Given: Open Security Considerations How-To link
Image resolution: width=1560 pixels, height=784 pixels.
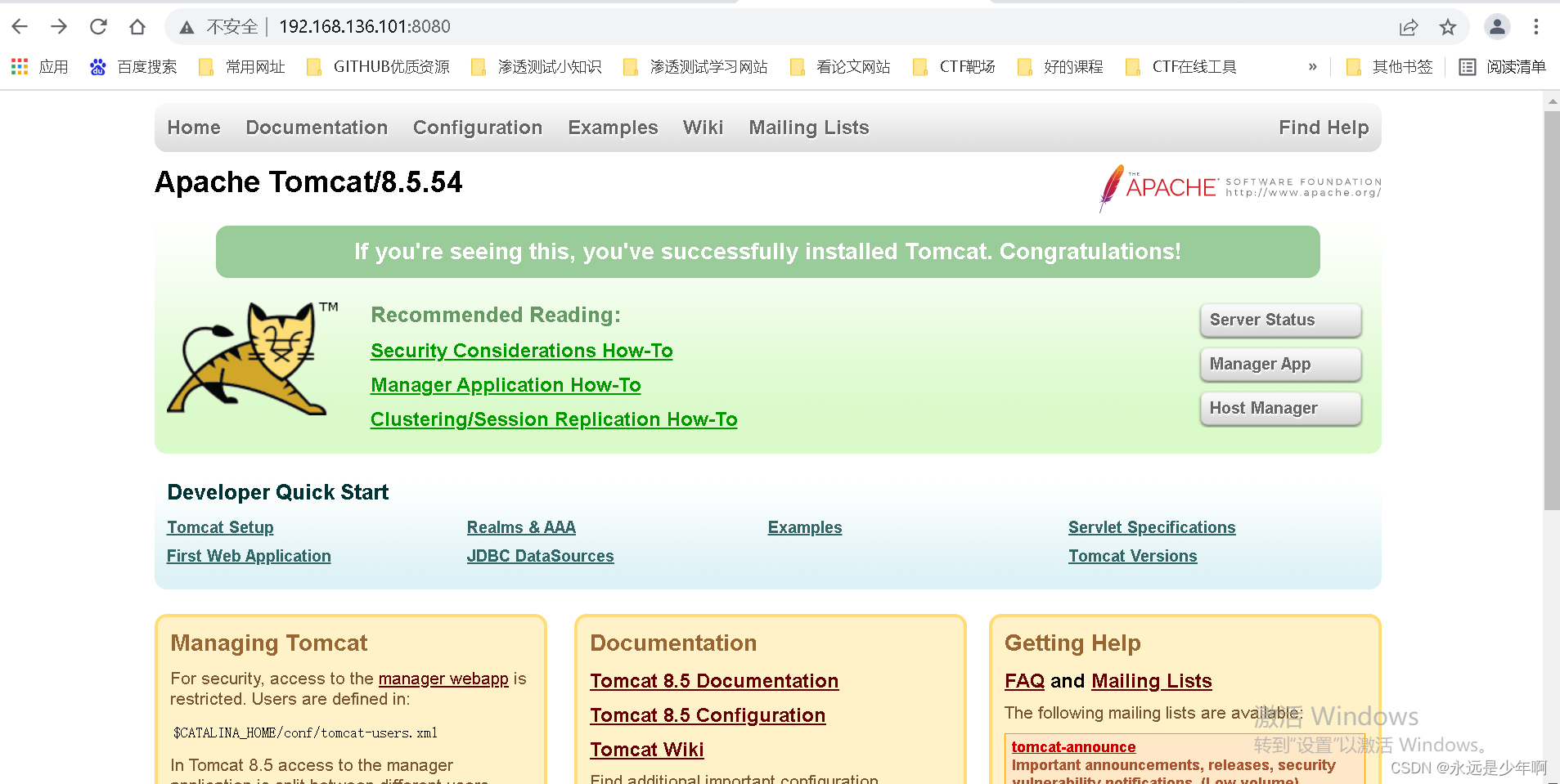Looking at the screenshot, I should (x=521, y=351).
